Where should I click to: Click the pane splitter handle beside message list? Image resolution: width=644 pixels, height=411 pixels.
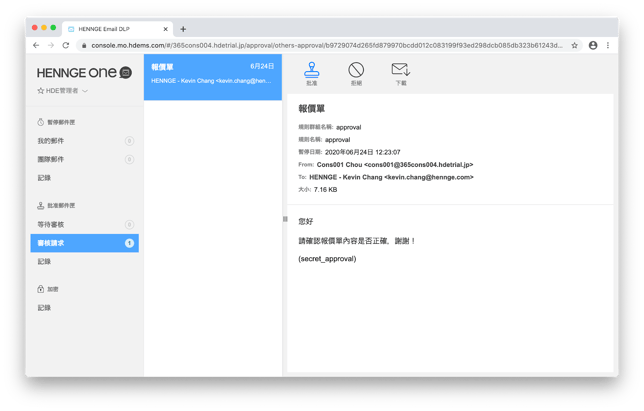285,219
